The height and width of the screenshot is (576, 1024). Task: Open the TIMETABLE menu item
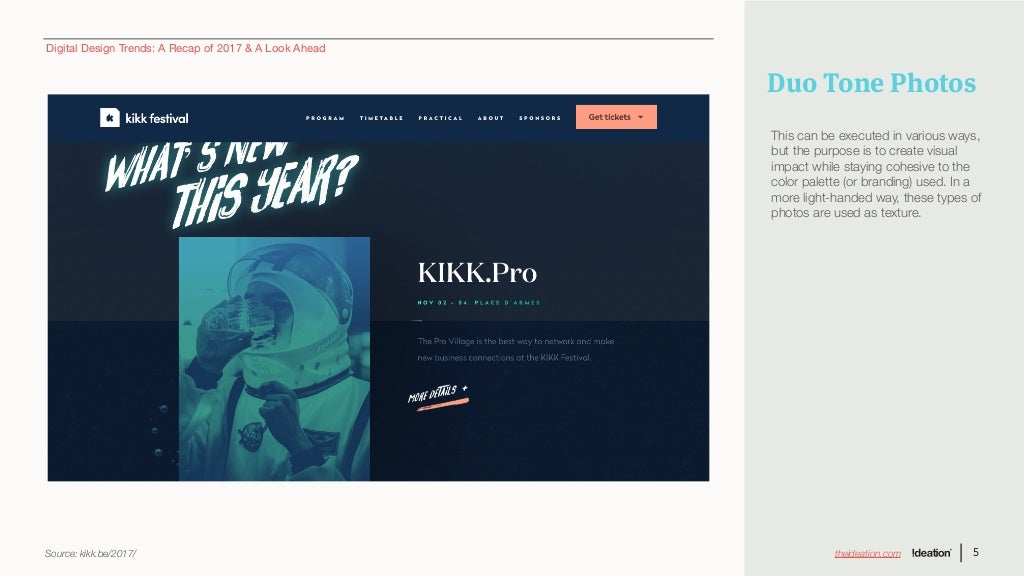coord(381,118)
